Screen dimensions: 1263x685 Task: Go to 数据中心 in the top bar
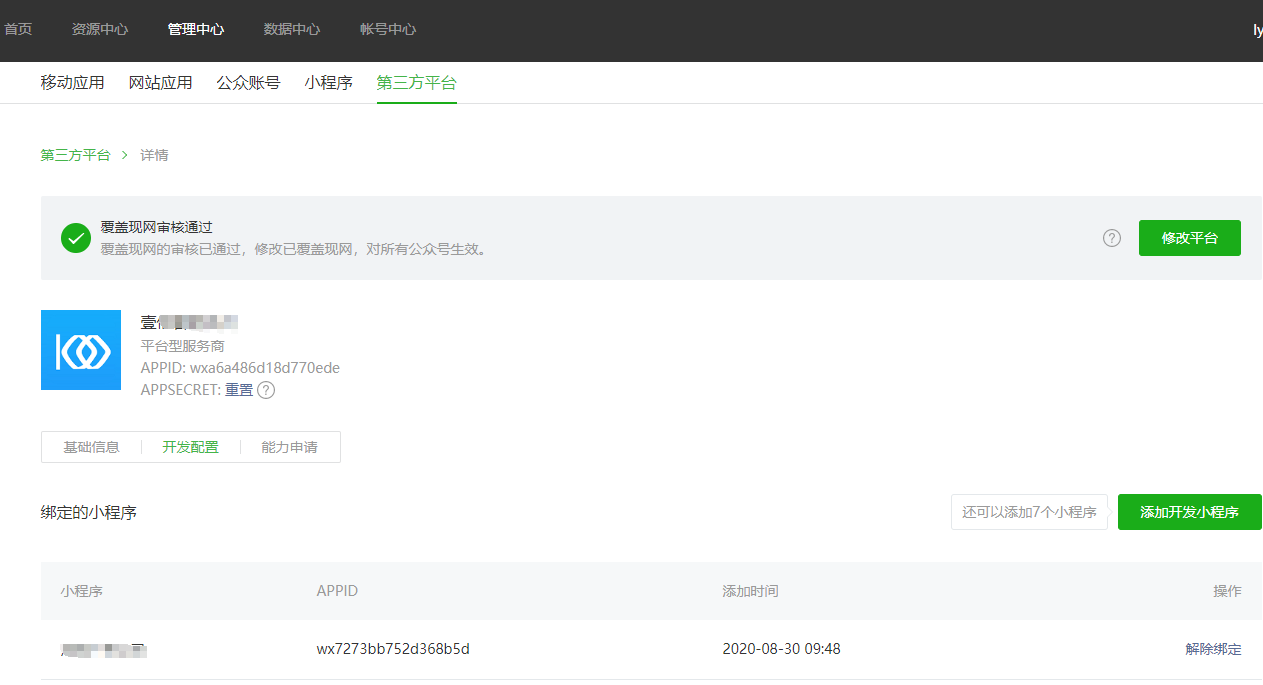pyautogui.click(x=292, y=29)
